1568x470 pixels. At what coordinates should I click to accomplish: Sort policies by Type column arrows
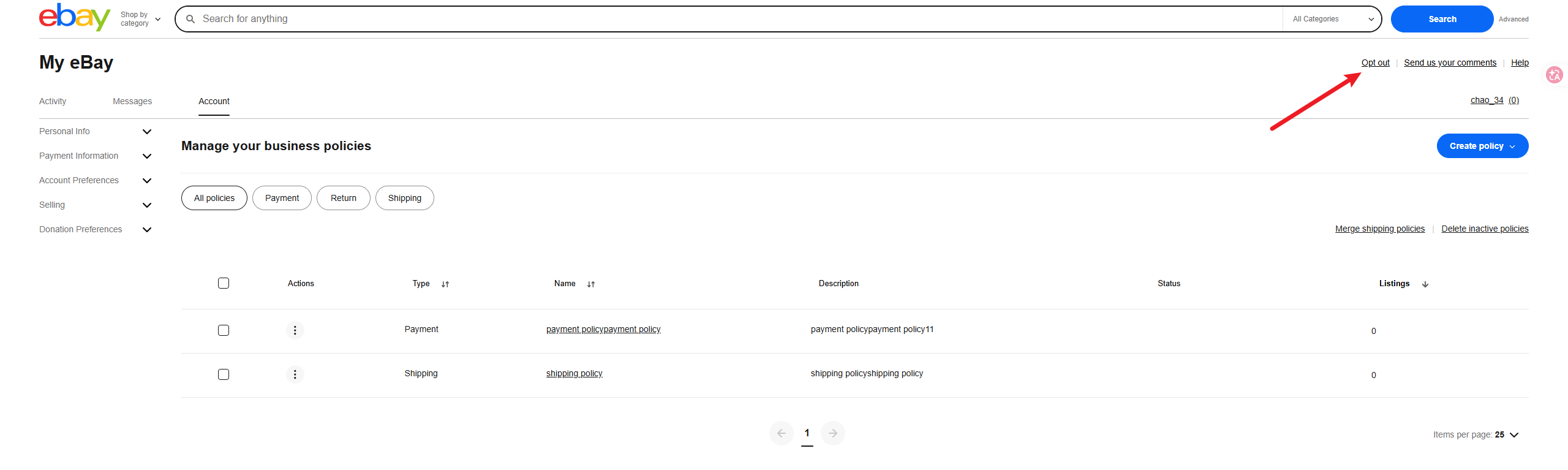445,284
